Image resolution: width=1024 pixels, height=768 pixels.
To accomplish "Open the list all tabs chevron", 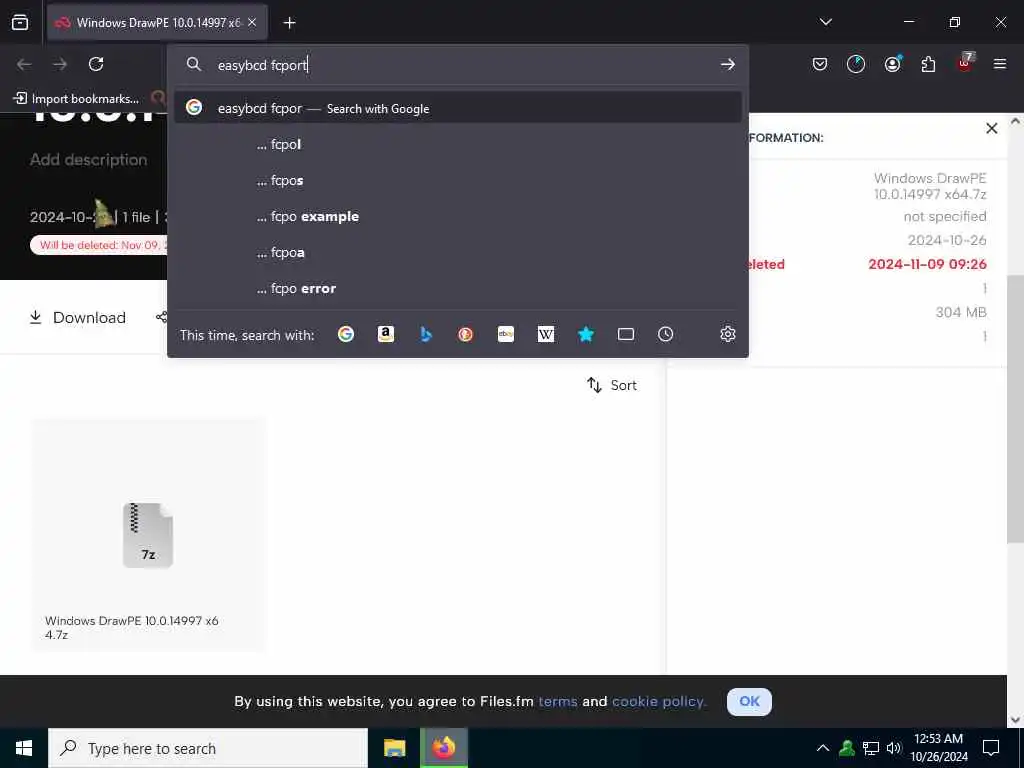I will 825,22.
